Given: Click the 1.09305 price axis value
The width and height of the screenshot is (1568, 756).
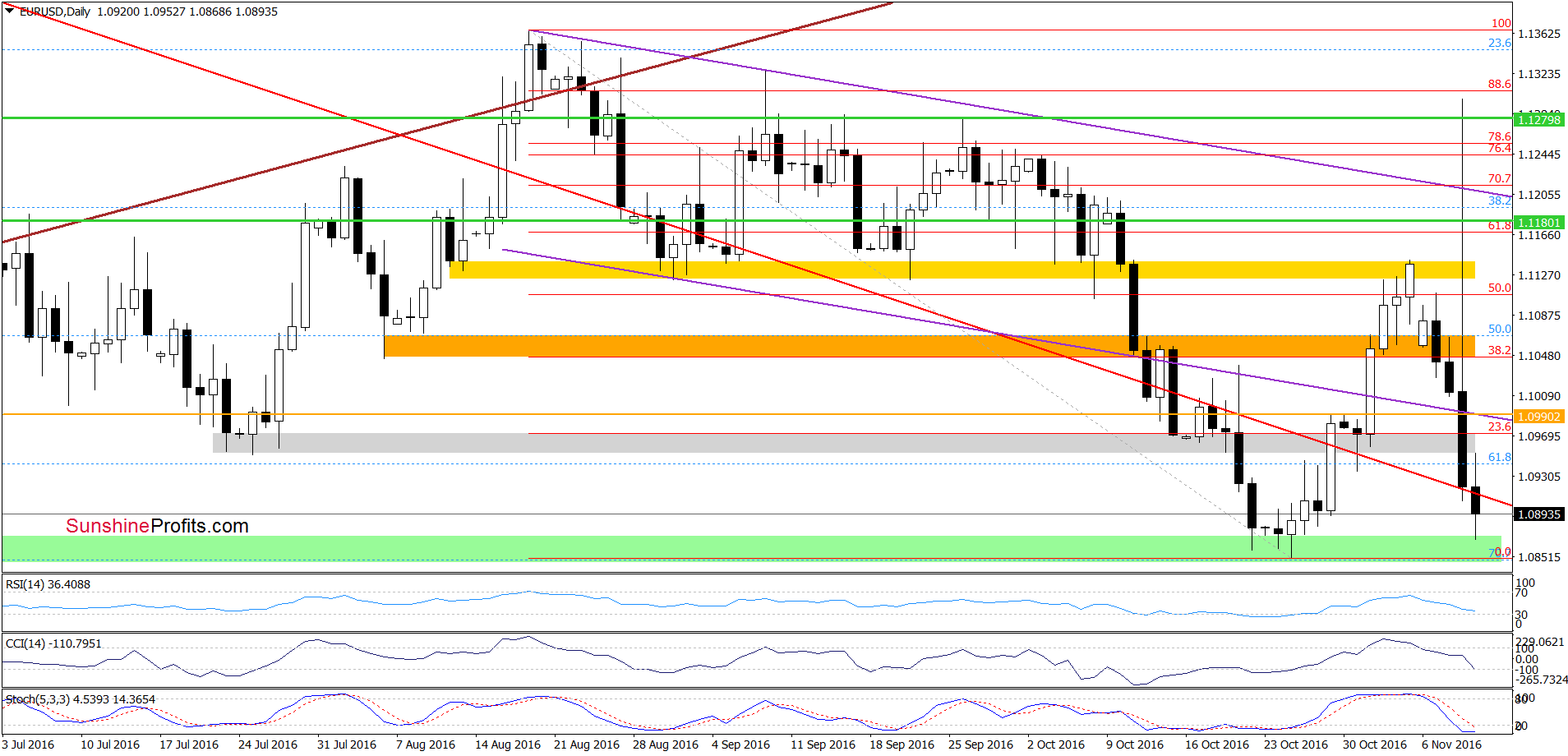Looking at the screenshot, I should (1539, 477).
